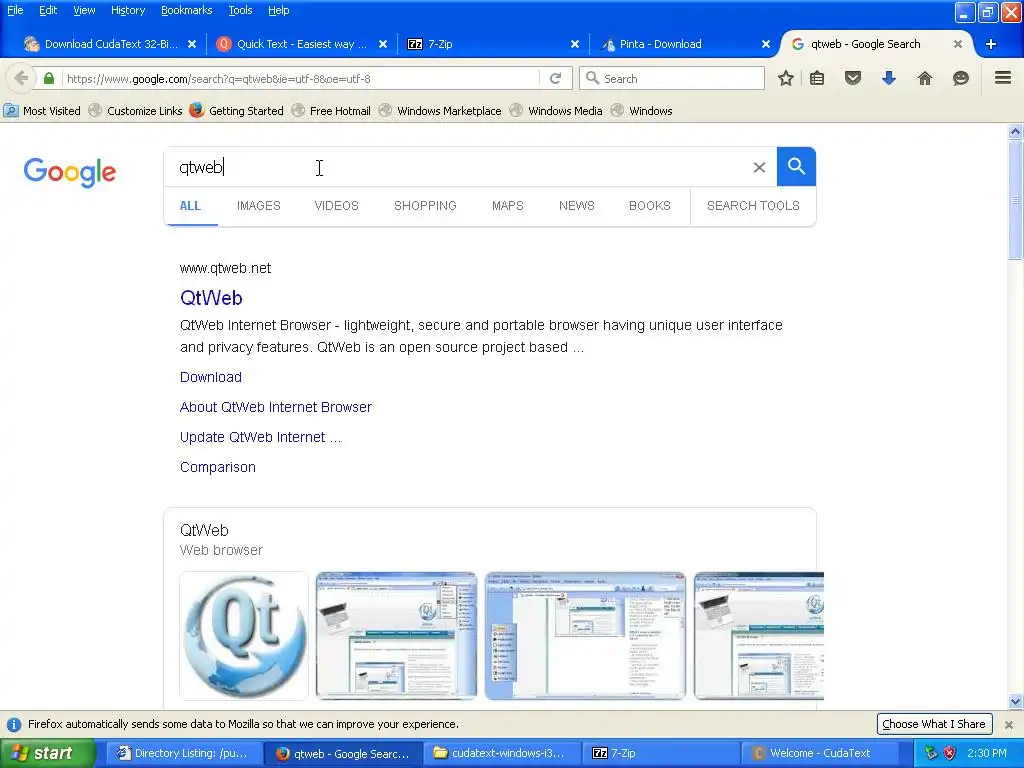Close the CudaText download tab
This screenshot has width=1024, height=768.
tap(192, 44)
